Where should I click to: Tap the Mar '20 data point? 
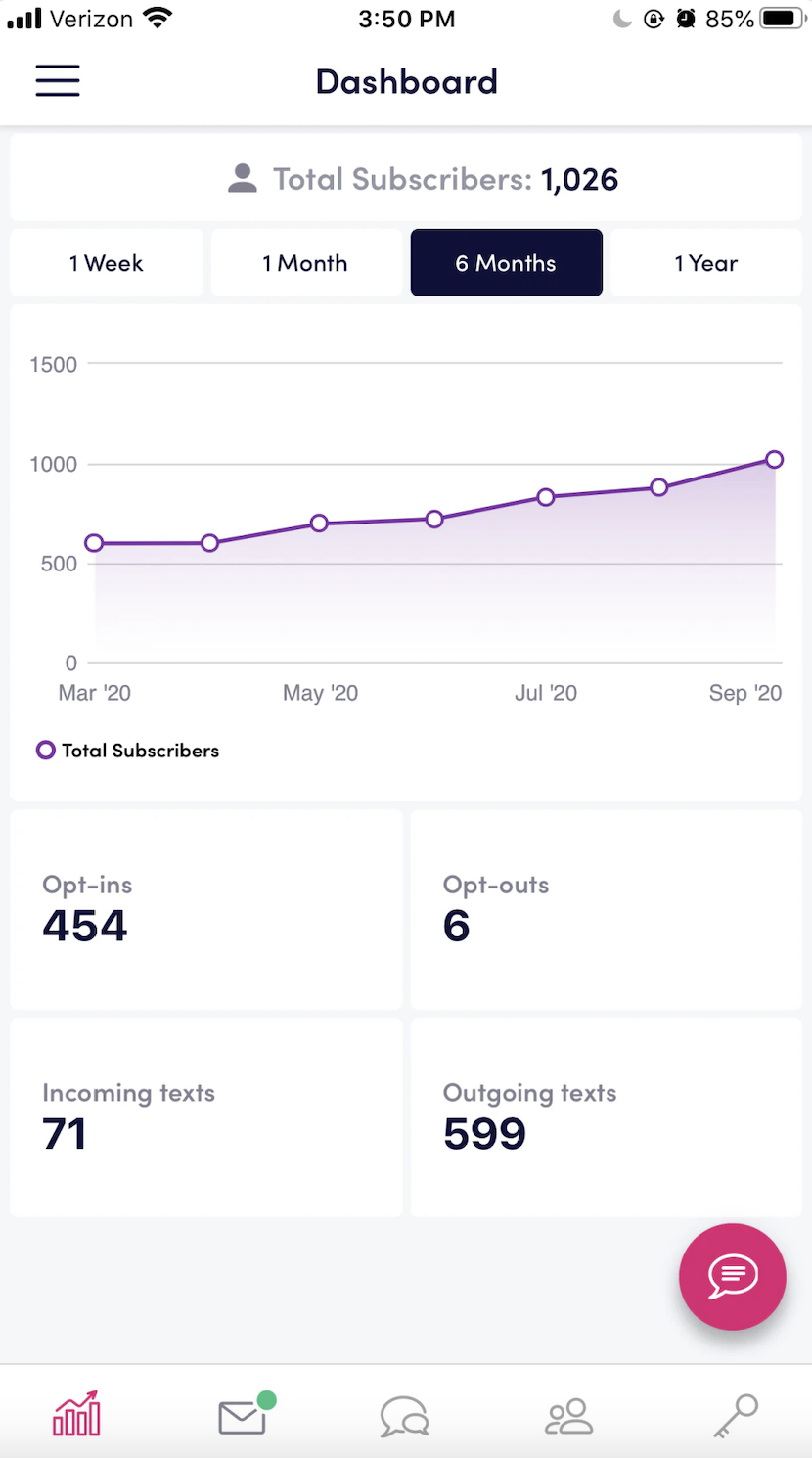(94, 543)
